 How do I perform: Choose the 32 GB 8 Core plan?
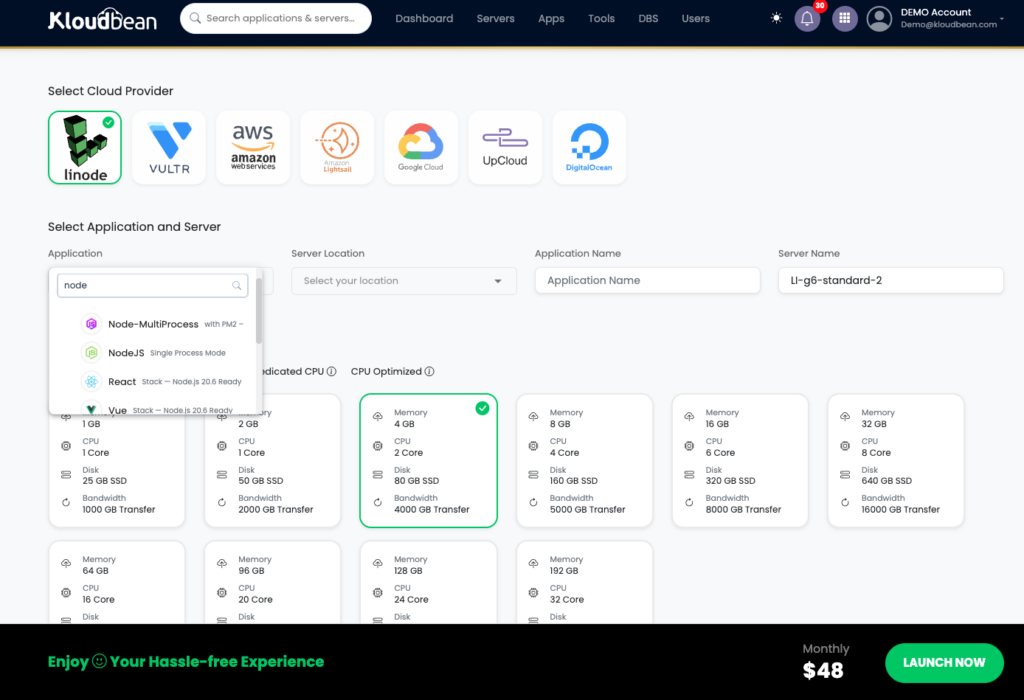pos(896,460)
